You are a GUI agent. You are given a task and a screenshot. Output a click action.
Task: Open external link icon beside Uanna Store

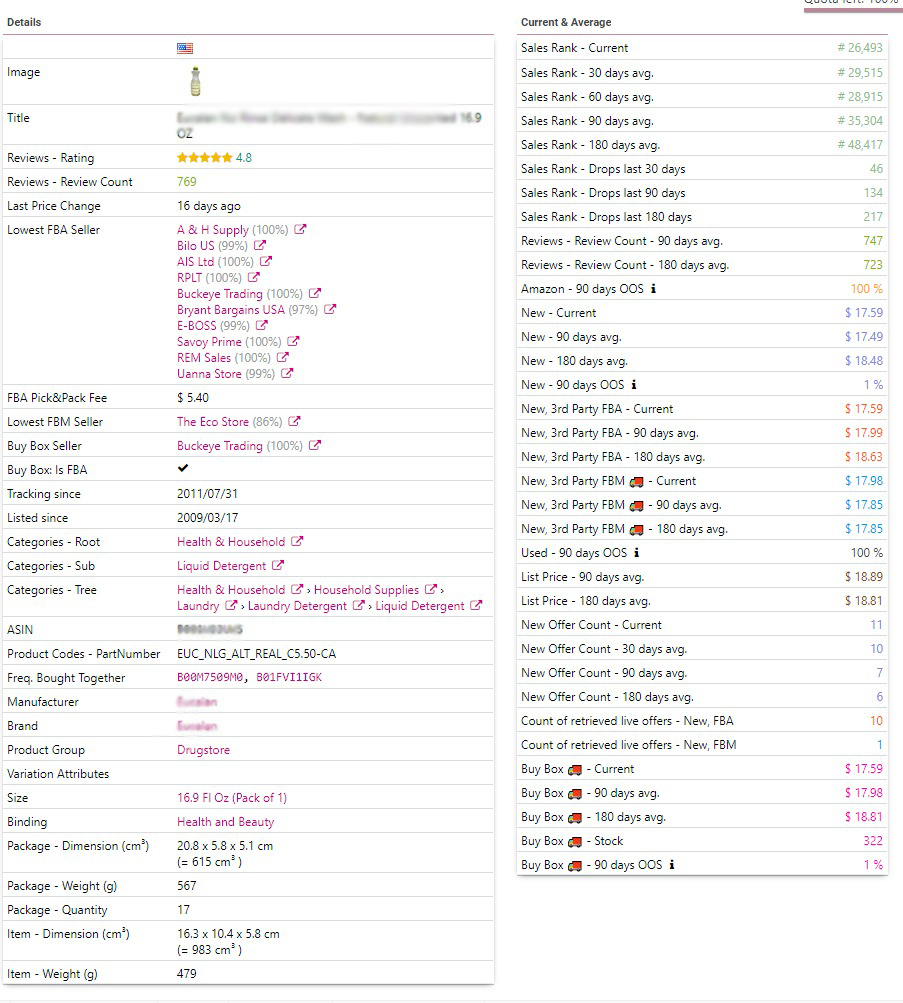(287, 373)
